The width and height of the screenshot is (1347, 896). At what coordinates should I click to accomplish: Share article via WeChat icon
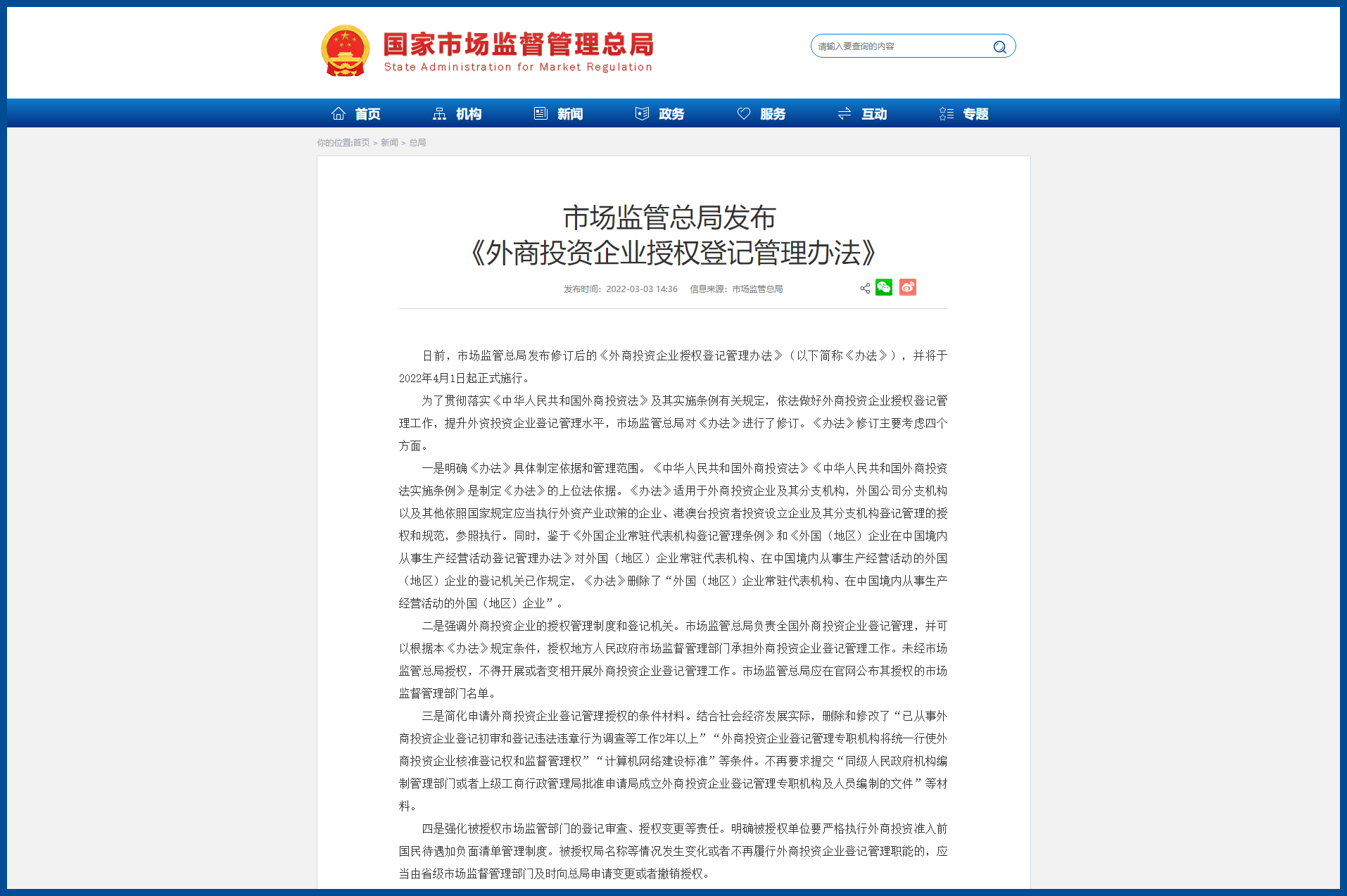(884, 288)
